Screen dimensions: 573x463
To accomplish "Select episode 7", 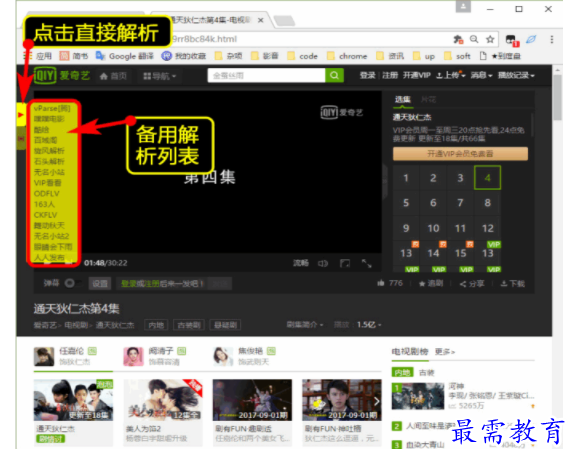I will pyautogui.click(x=460, y=203).
